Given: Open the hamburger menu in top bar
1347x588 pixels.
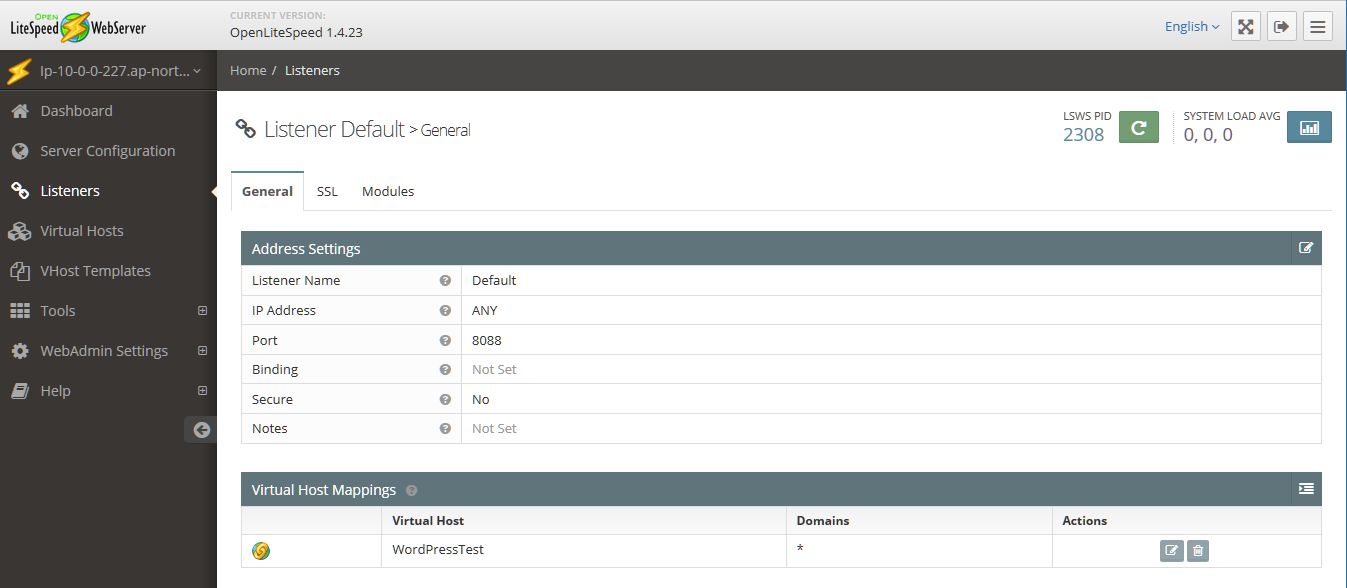Looking at the screenshot, I should [x=1317, y=27].
